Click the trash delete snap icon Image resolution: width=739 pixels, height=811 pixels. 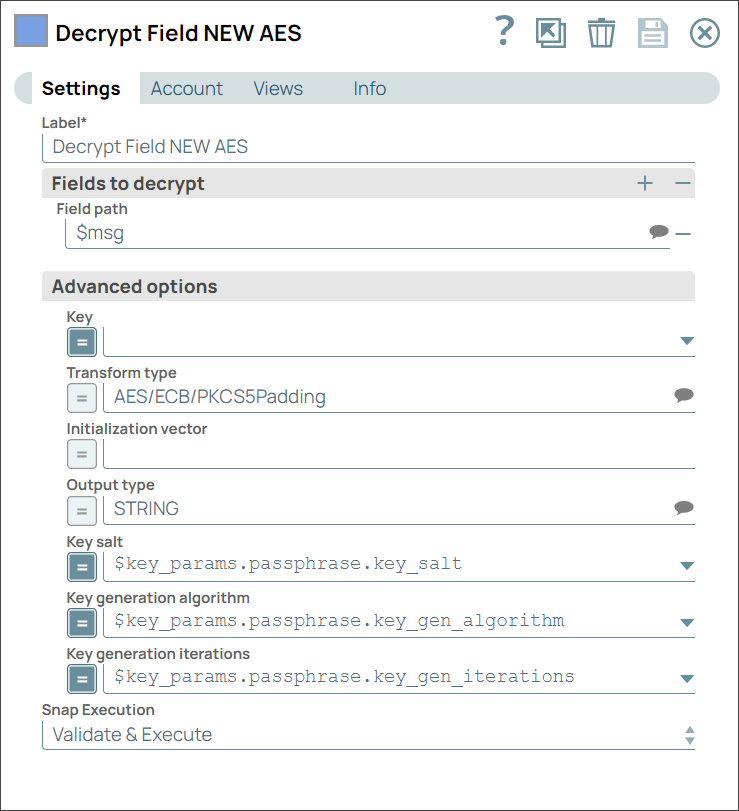click(601, 33)
